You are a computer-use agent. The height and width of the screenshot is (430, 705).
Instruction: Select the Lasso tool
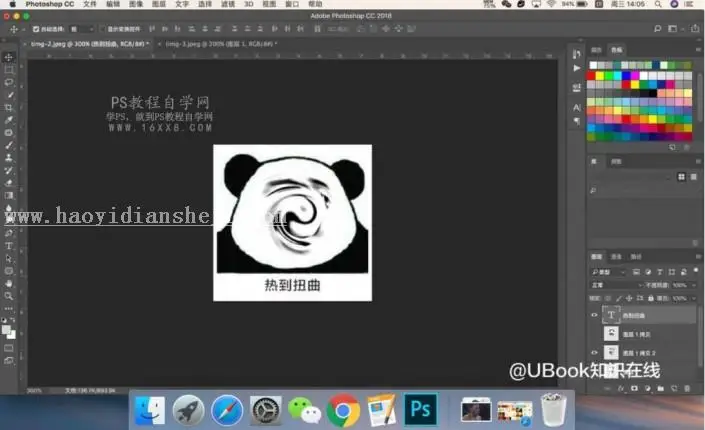tap(9, 82)
